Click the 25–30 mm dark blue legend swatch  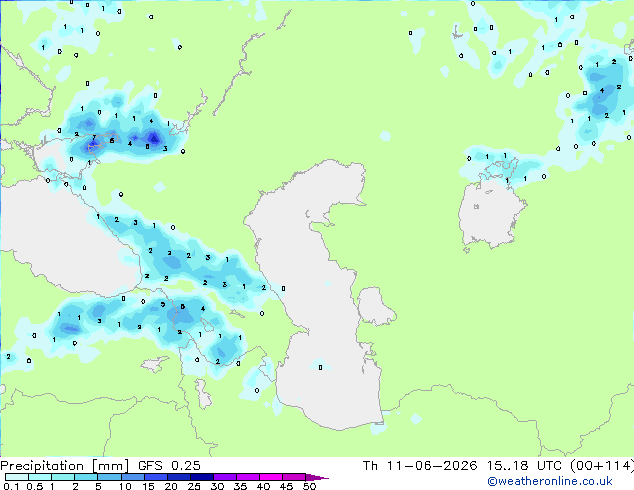tap(202, 477)
